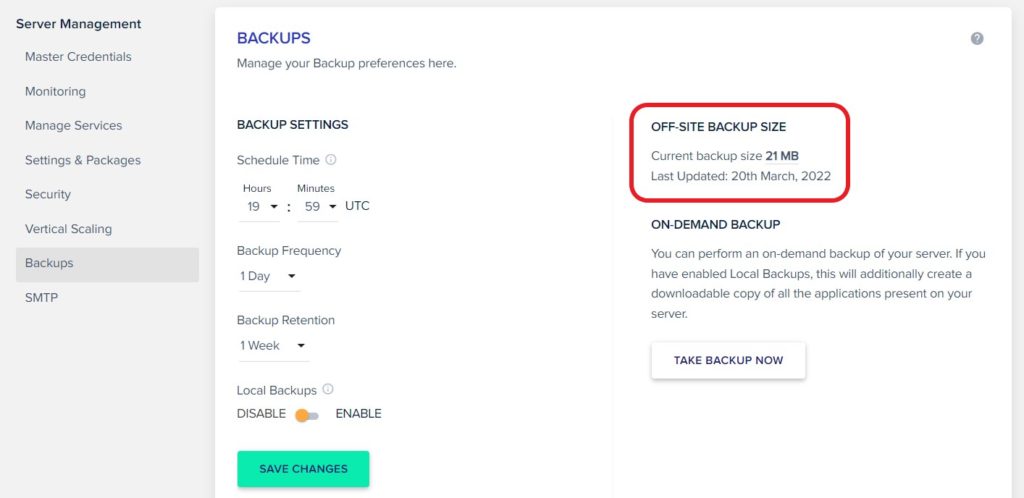Show Local Backups info icon
Viewport: 1024px width, 498px height.
pos(328,389)
